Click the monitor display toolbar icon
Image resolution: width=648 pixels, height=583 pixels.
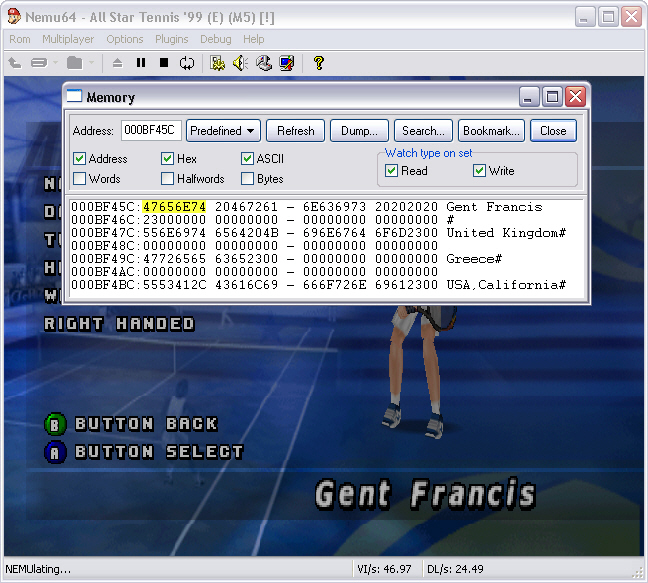click(x=287, y=63)
